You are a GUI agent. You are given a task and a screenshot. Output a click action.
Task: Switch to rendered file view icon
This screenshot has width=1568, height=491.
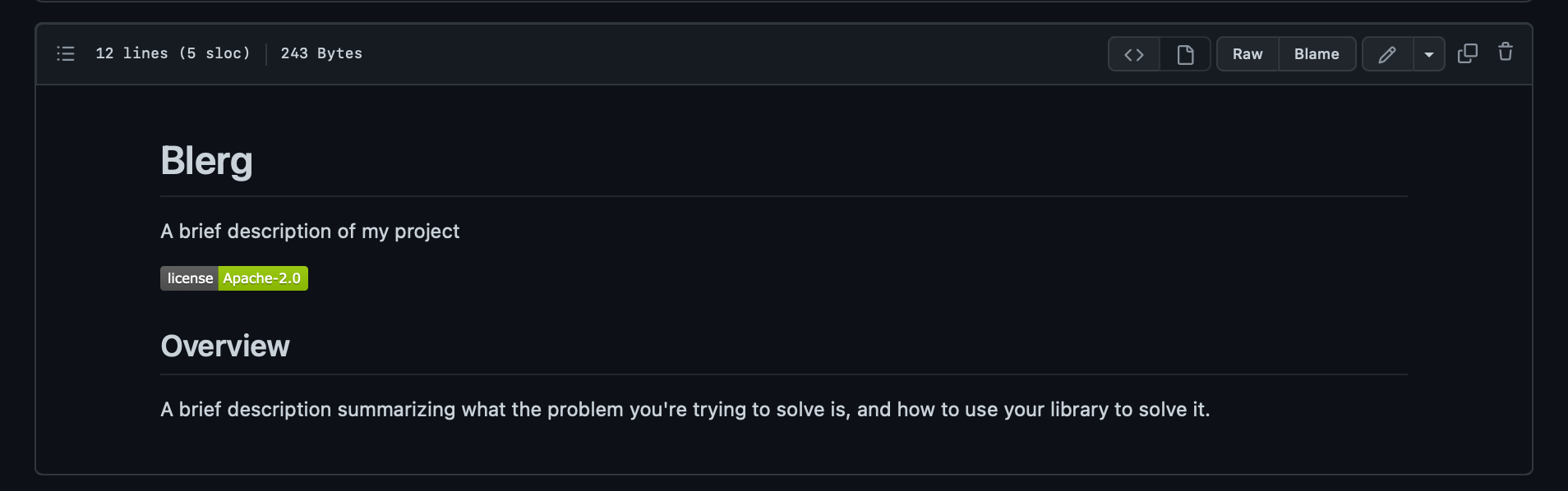(x=1185, y=54)
